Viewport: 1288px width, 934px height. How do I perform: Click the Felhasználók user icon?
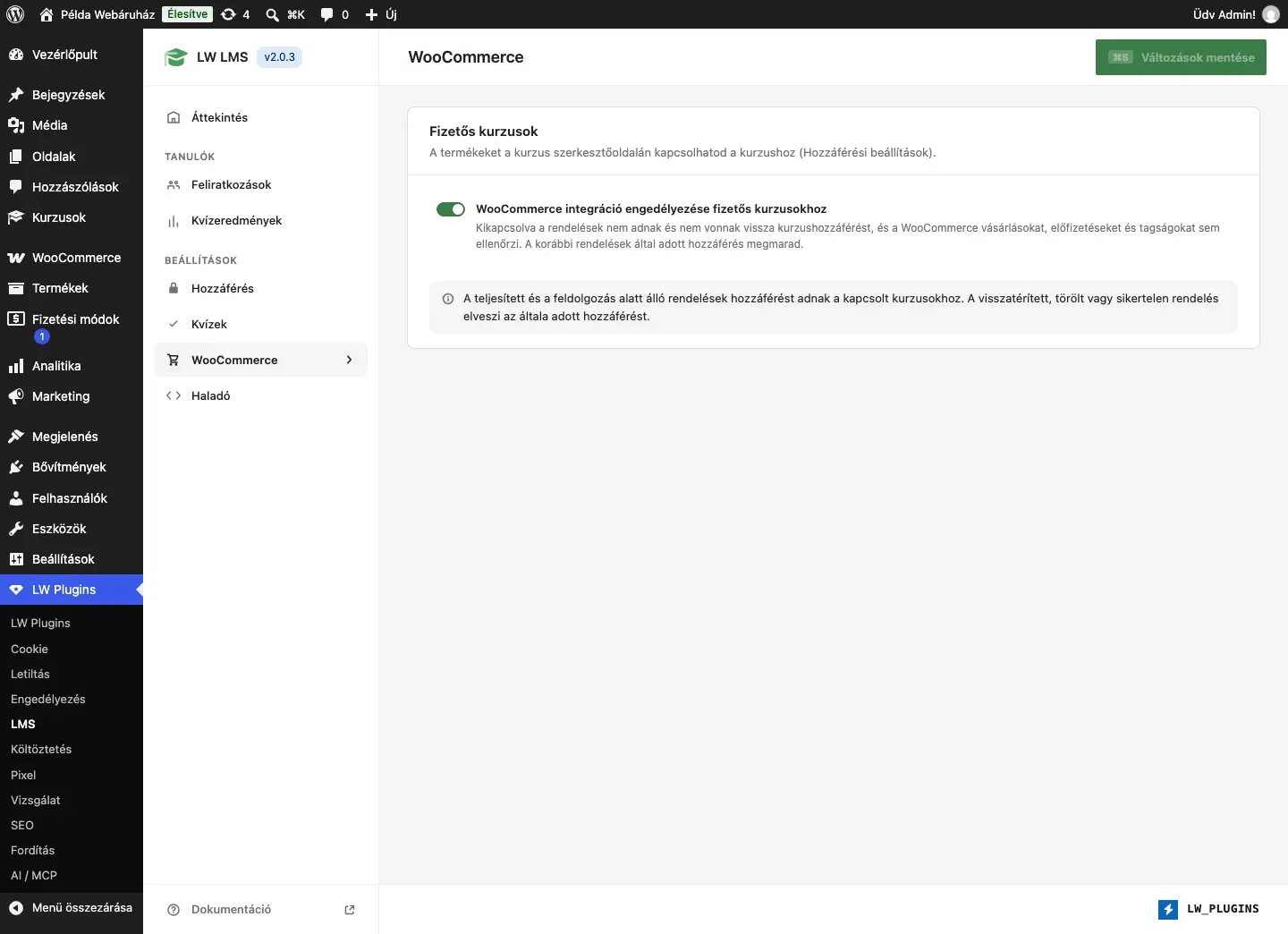(x=16, y=498)
